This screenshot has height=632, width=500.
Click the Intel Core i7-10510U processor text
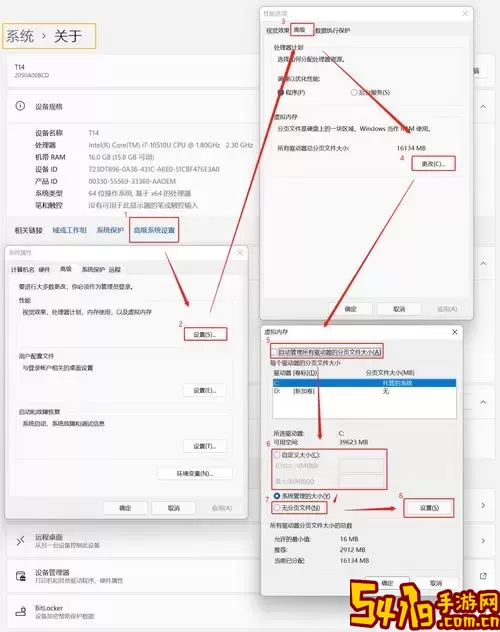pos(171,145)
